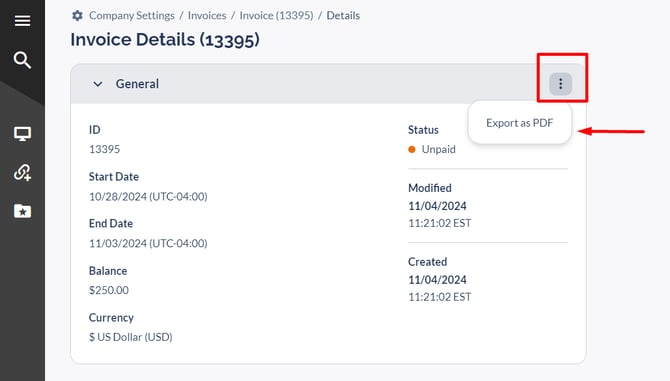
Task: Choose Export as PDF option
Action: point(520,123)
